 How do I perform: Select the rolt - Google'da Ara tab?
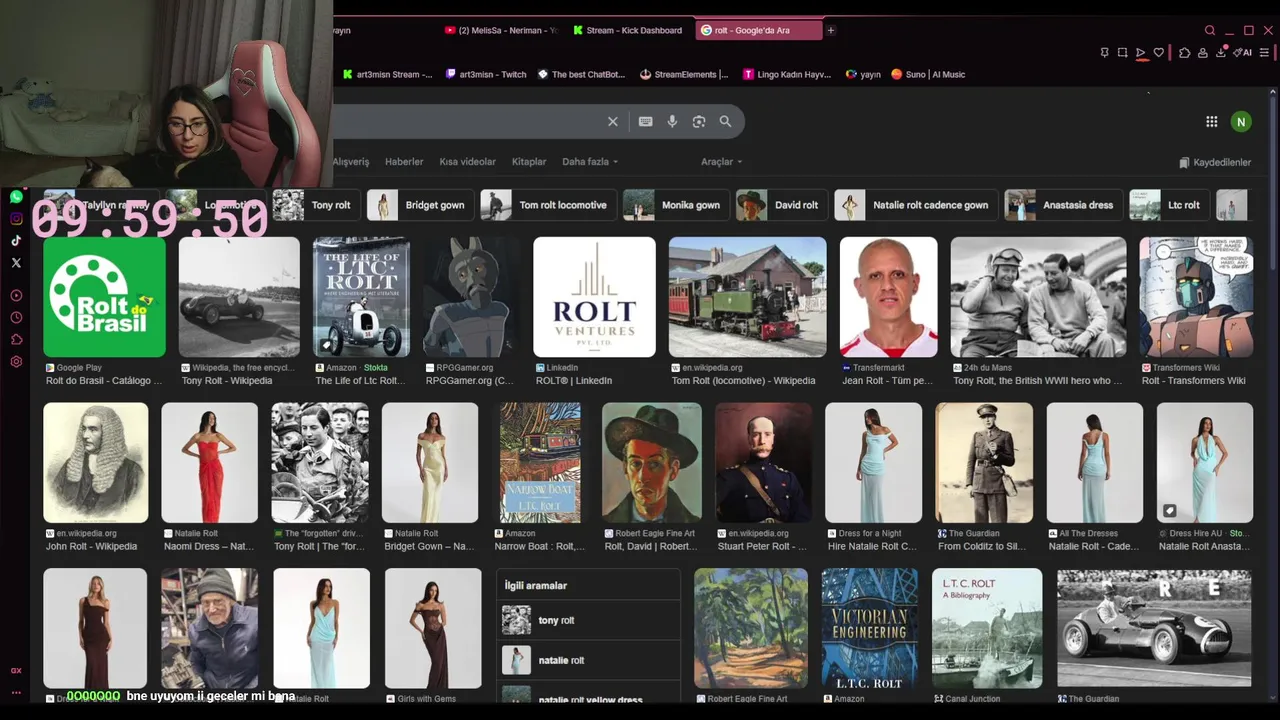758,30
